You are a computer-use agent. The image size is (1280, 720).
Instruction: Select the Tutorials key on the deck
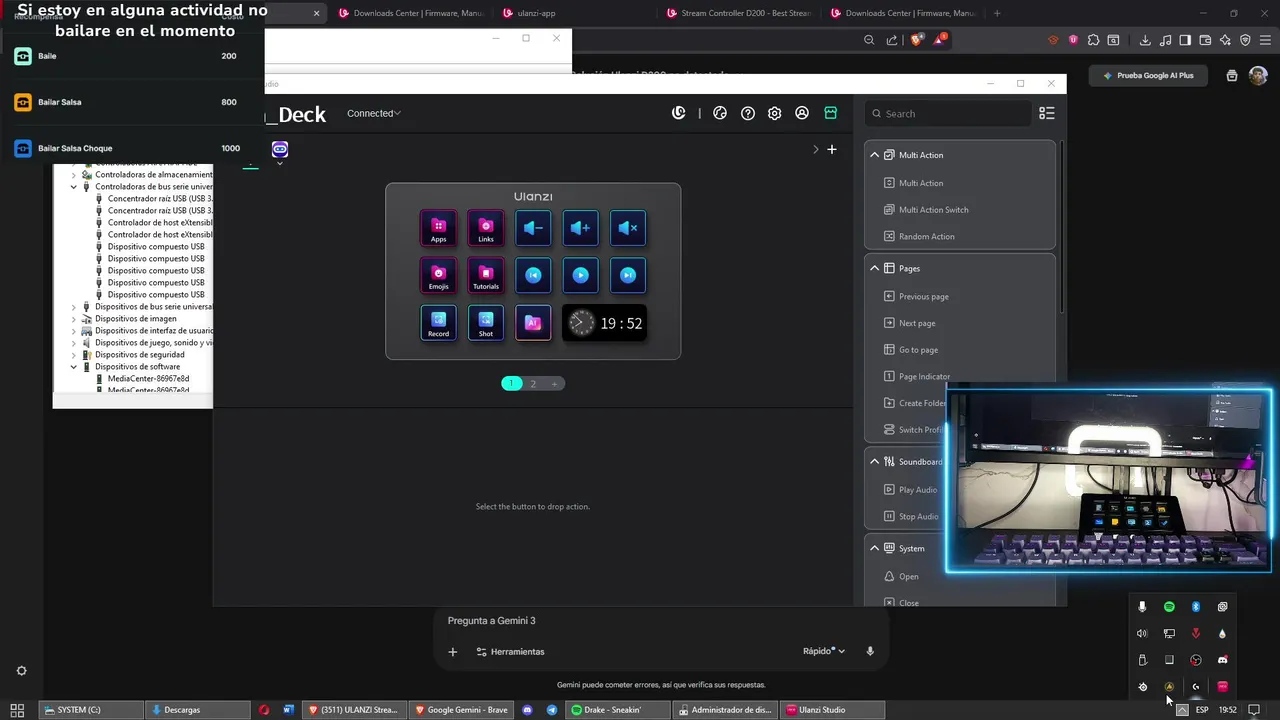(x=486, y=275)
